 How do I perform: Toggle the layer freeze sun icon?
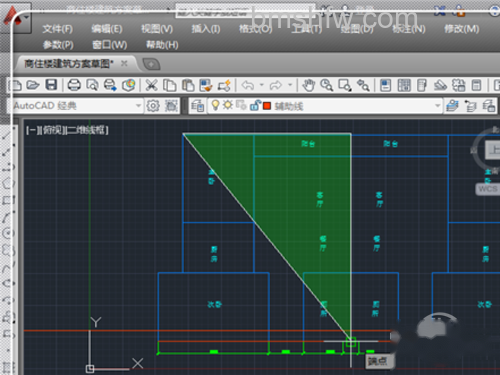(x=228, y=105)
